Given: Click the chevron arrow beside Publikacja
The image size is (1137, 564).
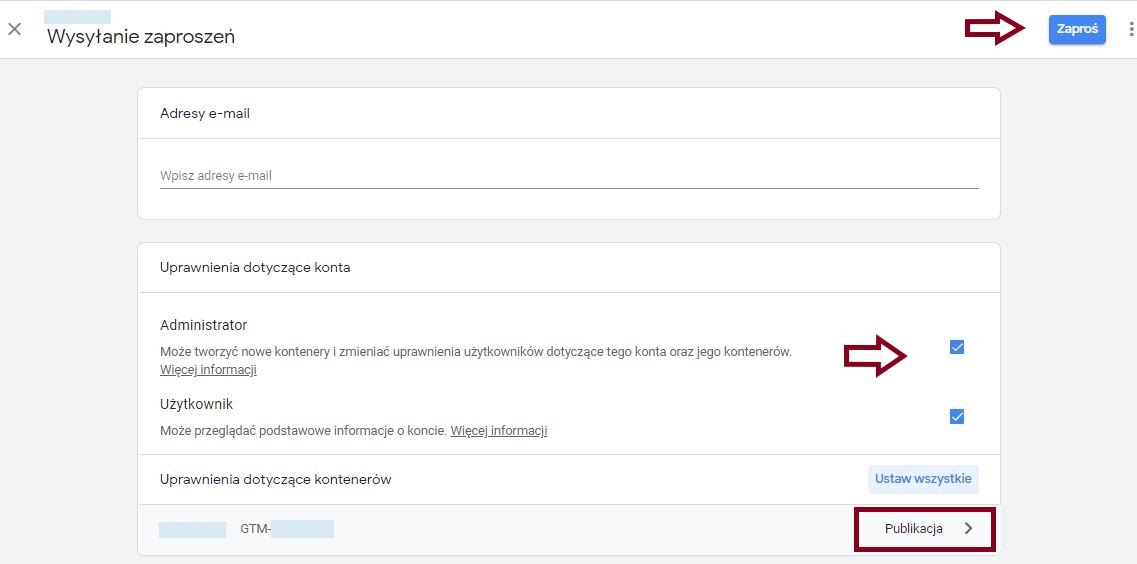Looking at the screenshot, I should (968, 529).
